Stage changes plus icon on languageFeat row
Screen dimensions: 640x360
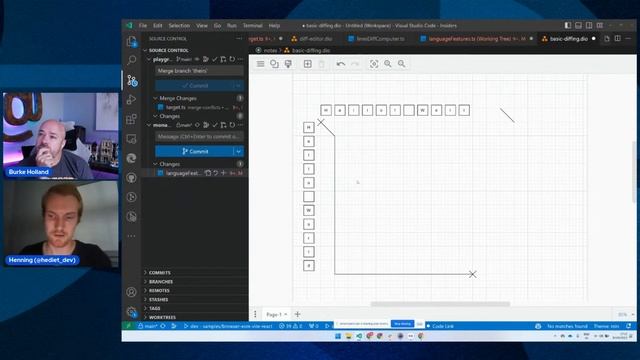point(223,173)
